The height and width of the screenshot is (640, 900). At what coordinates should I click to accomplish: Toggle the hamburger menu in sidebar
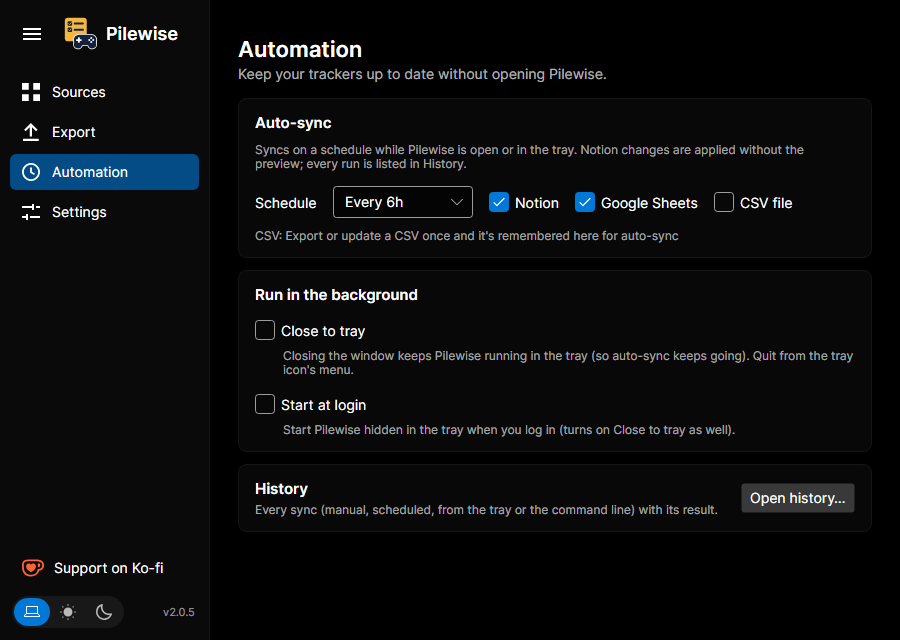[x=32, y=34]
